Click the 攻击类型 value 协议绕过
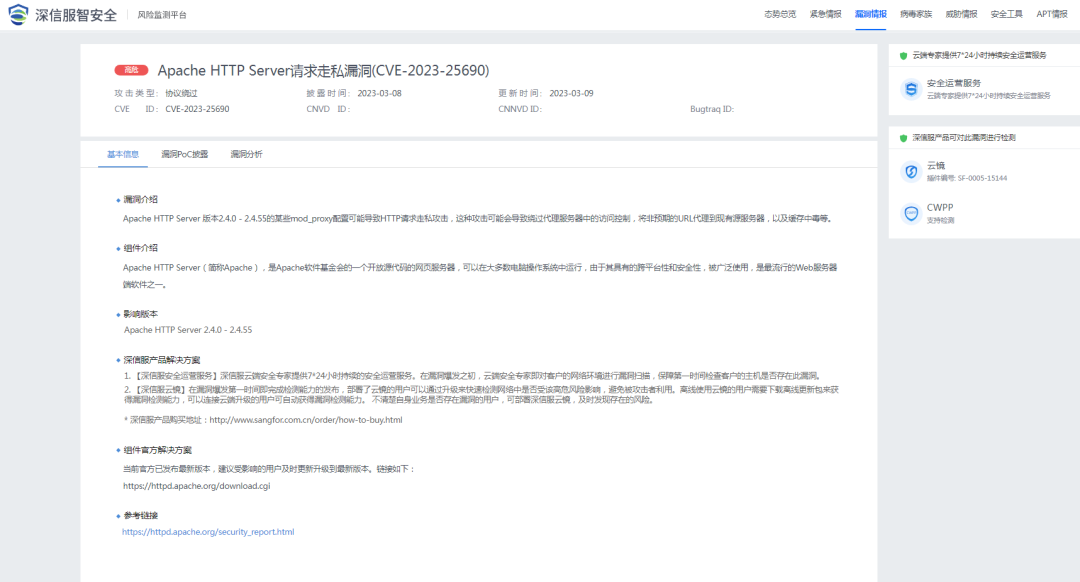This screenshot has height=582, width=1080. point(181,93)
